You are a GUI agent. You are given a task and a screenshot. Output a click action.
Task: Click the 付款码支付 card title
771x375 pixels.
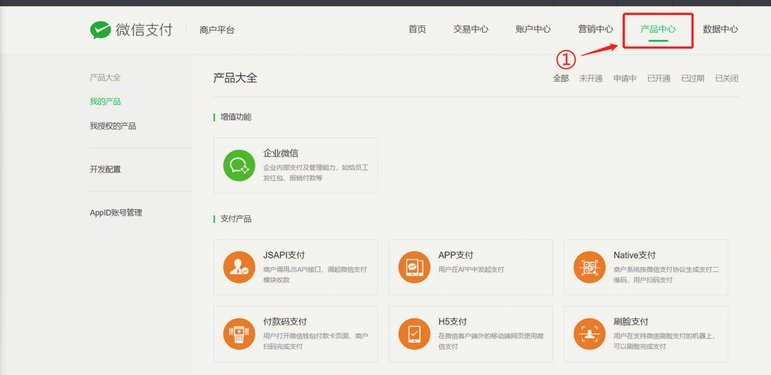pyautogui.click(x=285, y=321)
